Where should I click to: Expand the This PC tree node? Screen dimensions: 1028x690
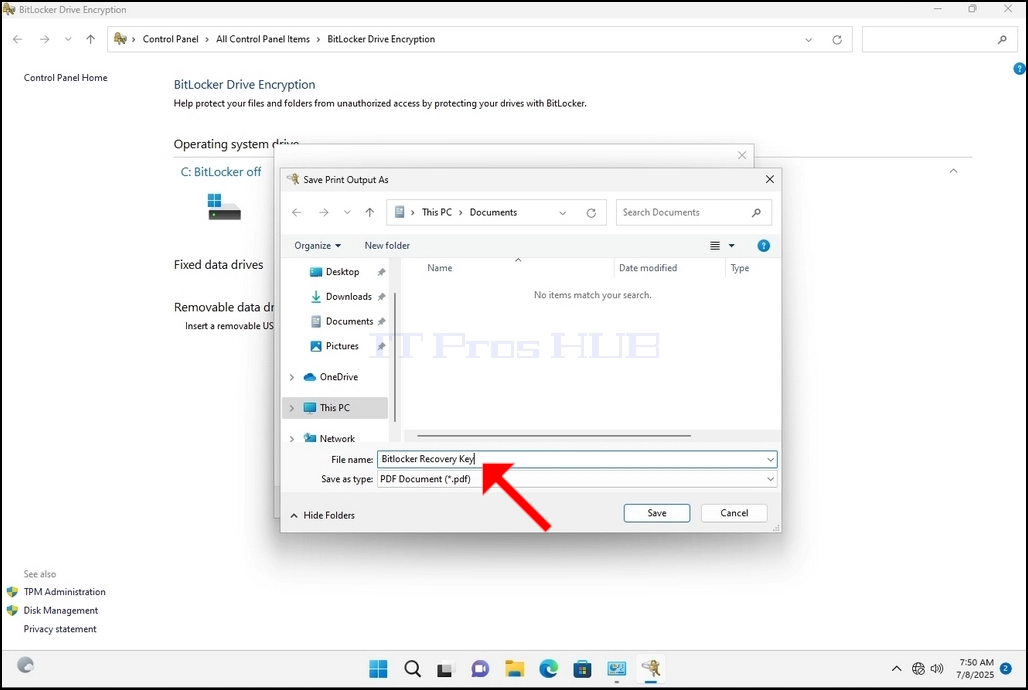(292, 408)
